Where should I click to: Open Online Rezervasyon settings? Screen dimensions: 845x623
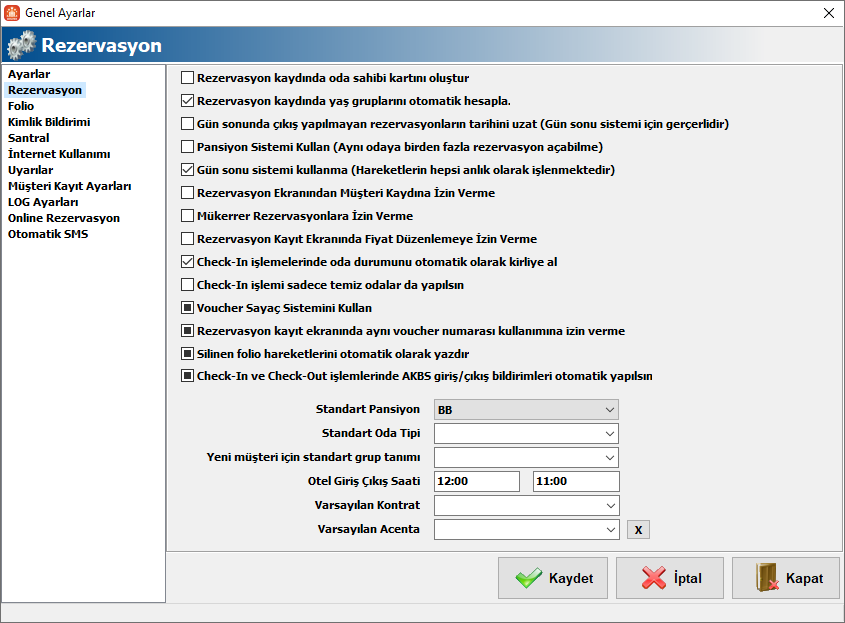click(x=64, y=218)
